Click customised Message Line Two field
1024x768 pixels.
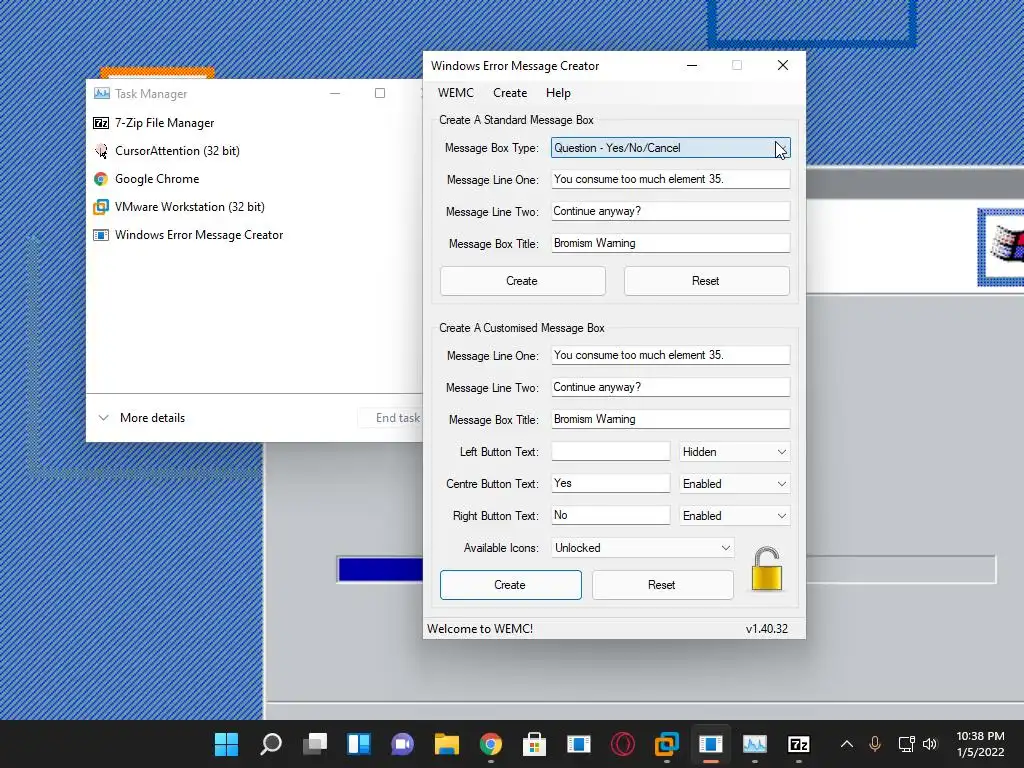coord(670,387)
